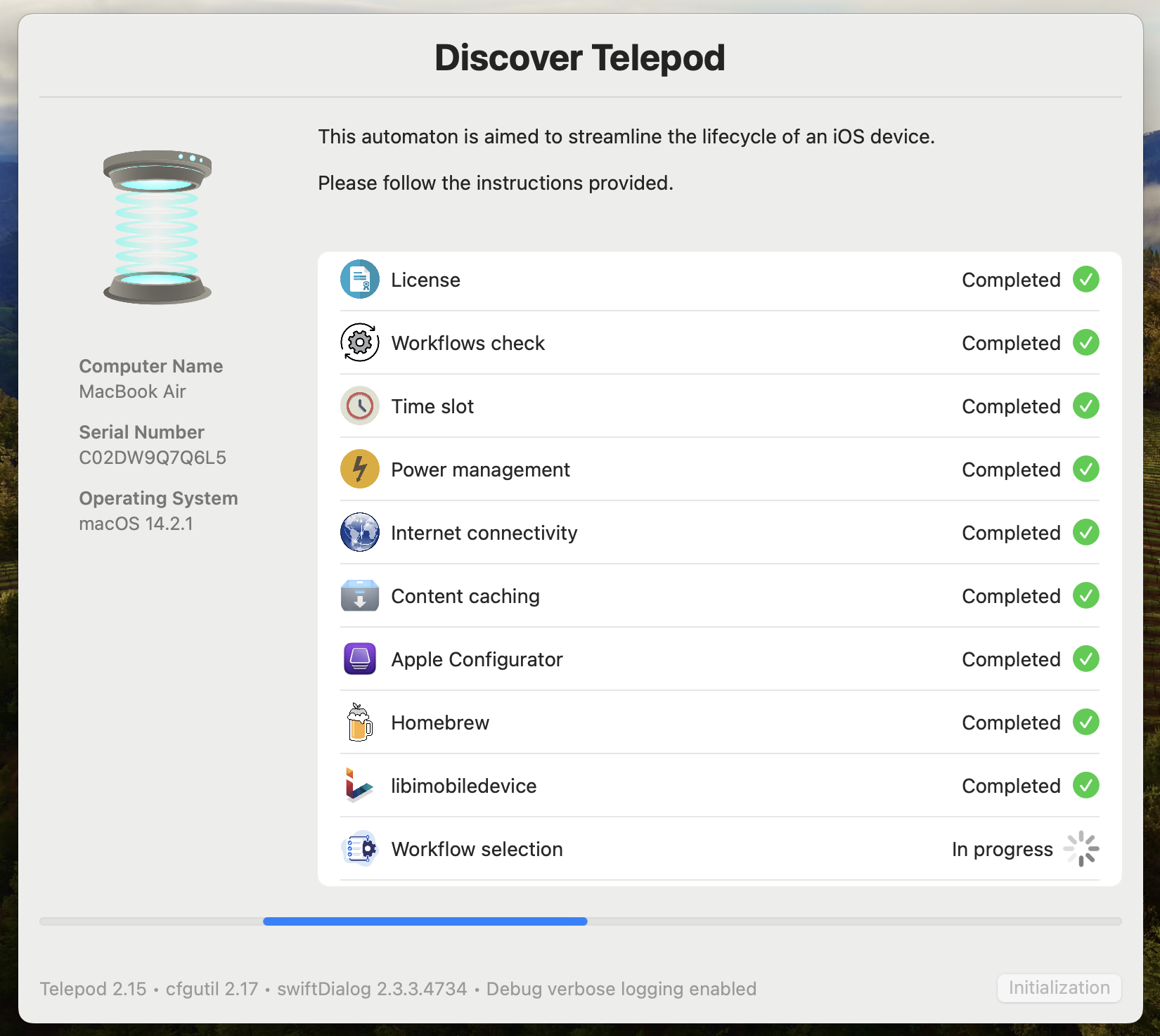The width and height of the screenshot is (1160, 1036).
Task: Click the serial number 'C02DW9Q7Q6L5'
Action: tap(153, 458)
